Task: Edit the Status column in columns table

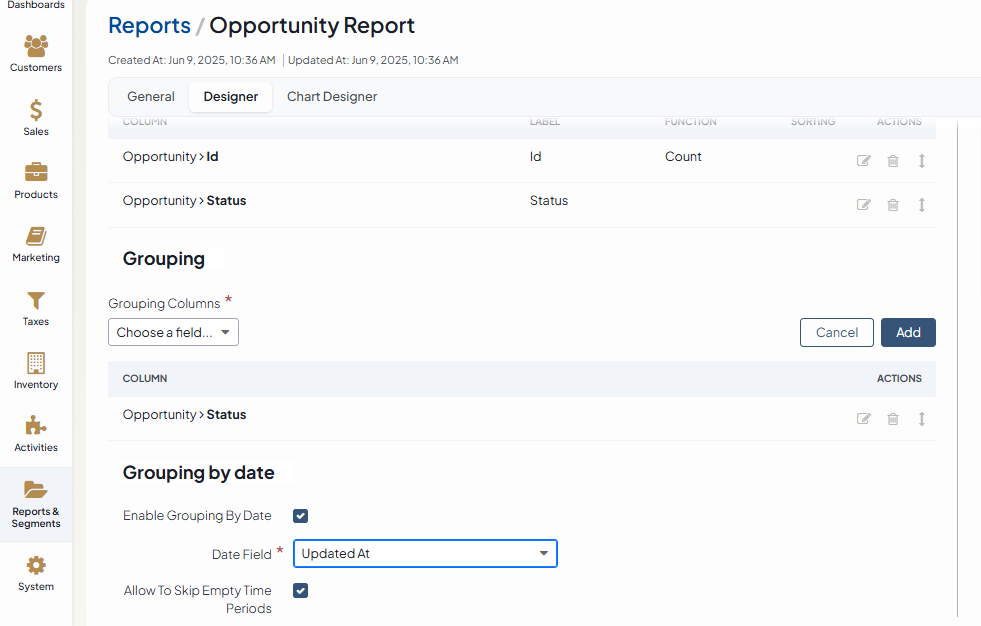Action: [x=864, y=205]
